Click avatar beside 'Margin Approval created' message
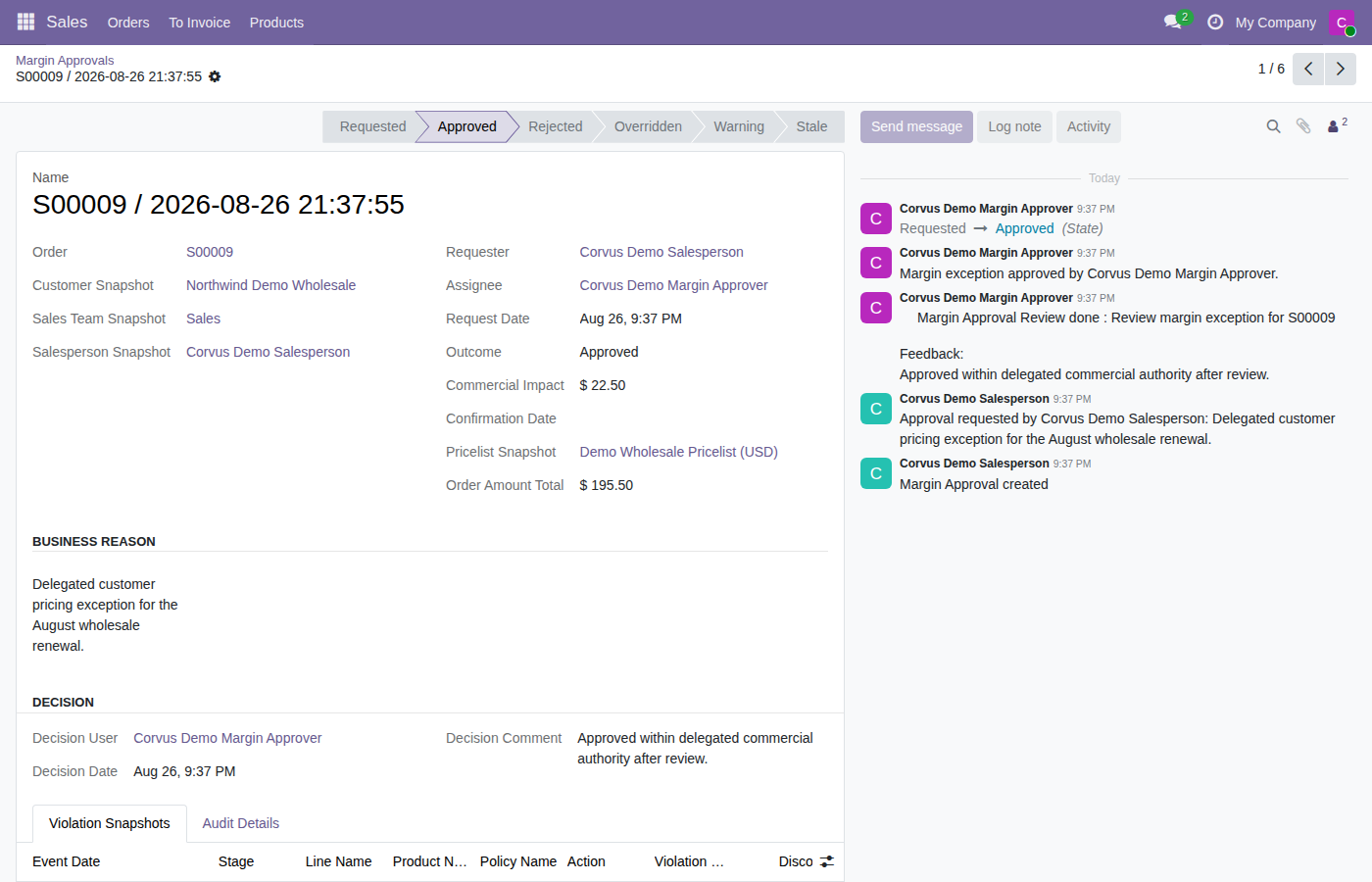 (x=876, y=473)
